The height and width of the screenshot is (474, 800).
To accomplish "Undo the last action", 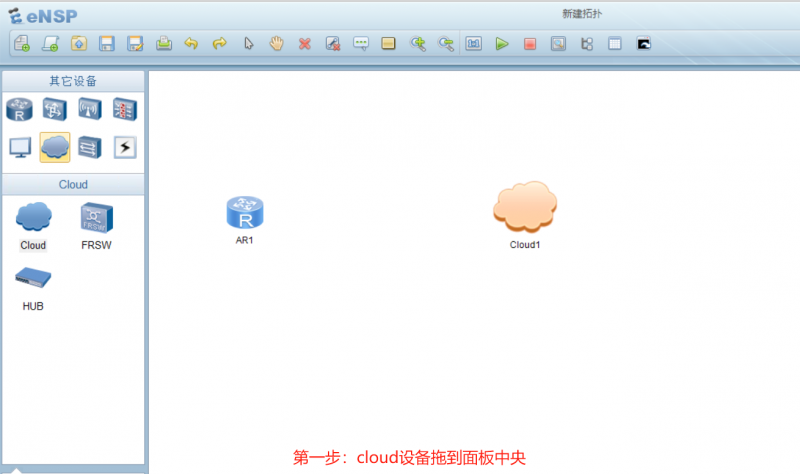I will point(191,44).
